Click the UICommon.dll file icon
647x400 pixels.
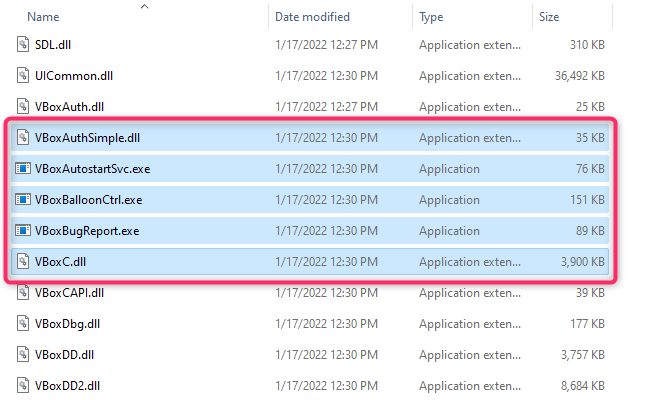pos(24,75)
